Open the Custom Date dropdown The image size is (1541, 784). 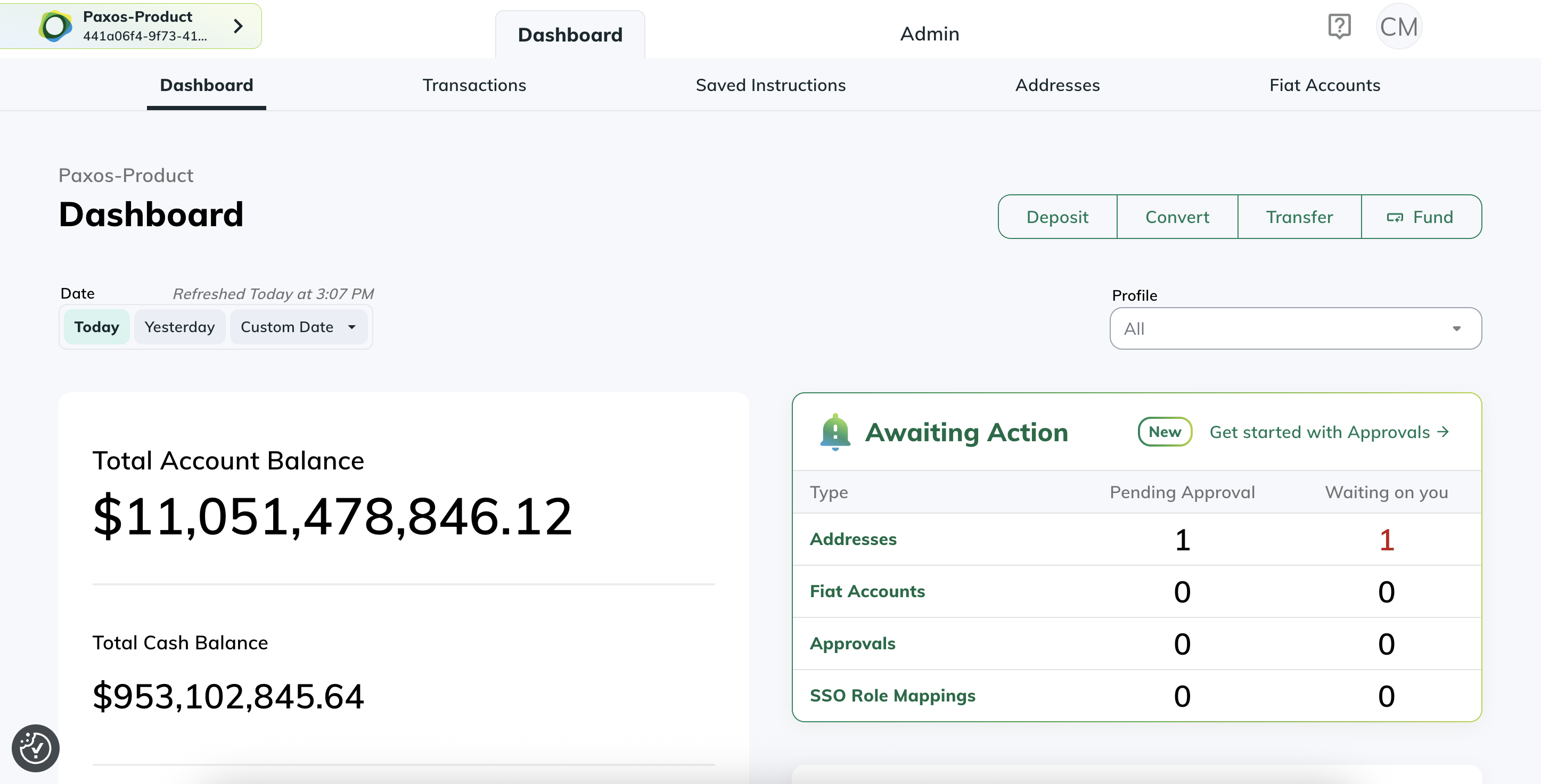298,327
